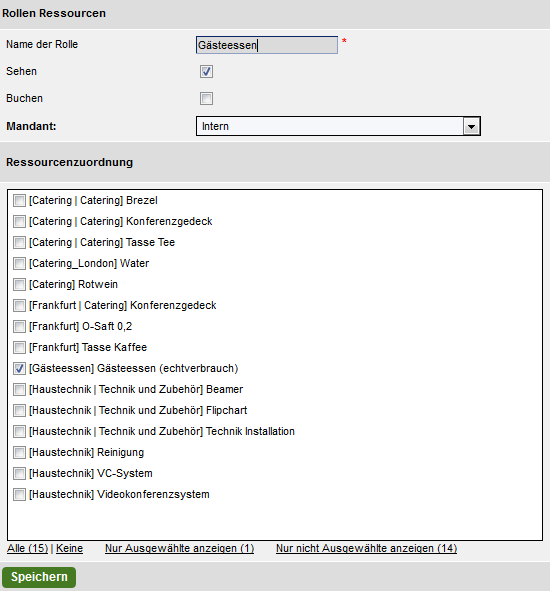Check Catering_London Water entry
The image size is (550, 591).
pyautogui.click(x=19, y=263)
